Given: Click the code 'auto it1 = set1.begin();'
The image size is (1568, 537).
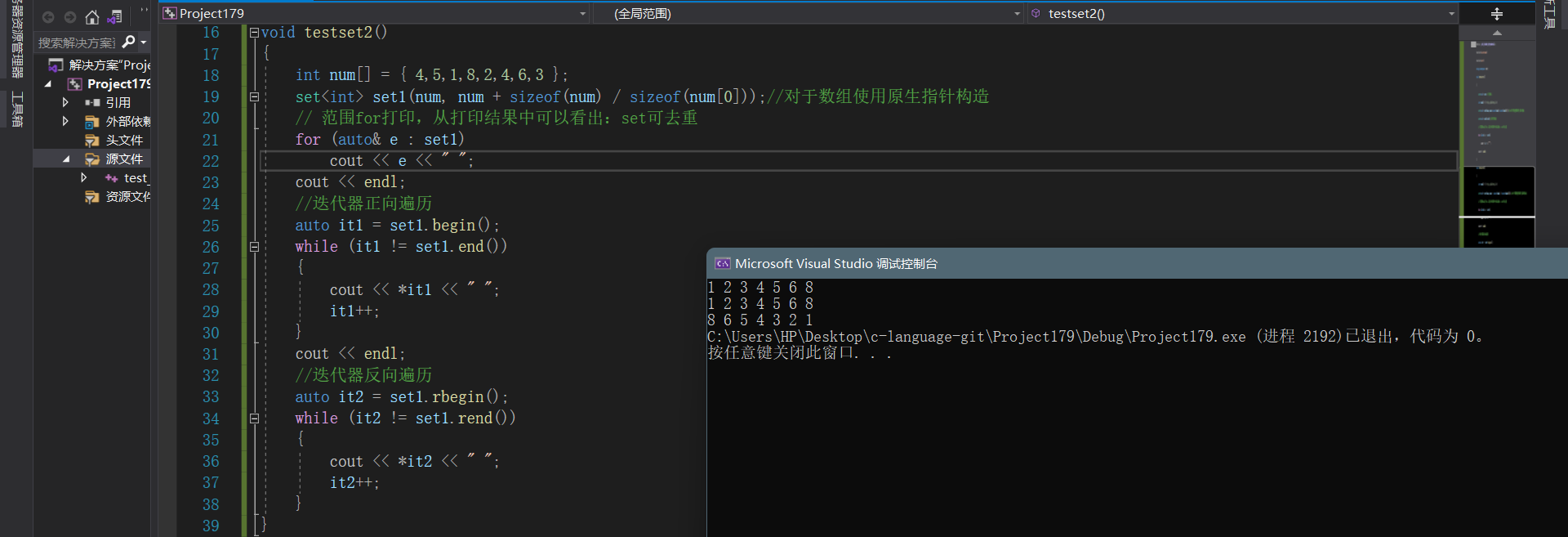Looking at the screenshot, I should 398,226.
